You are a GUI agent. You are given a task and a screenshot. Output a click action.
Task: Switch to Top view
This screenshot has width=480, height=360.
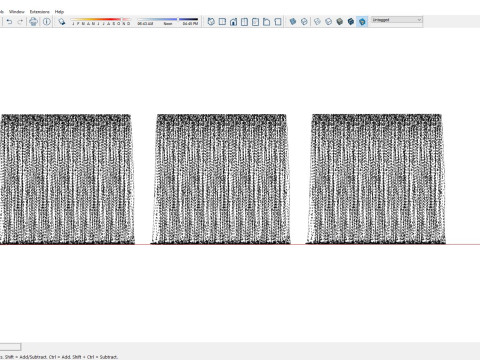(222, 22)
